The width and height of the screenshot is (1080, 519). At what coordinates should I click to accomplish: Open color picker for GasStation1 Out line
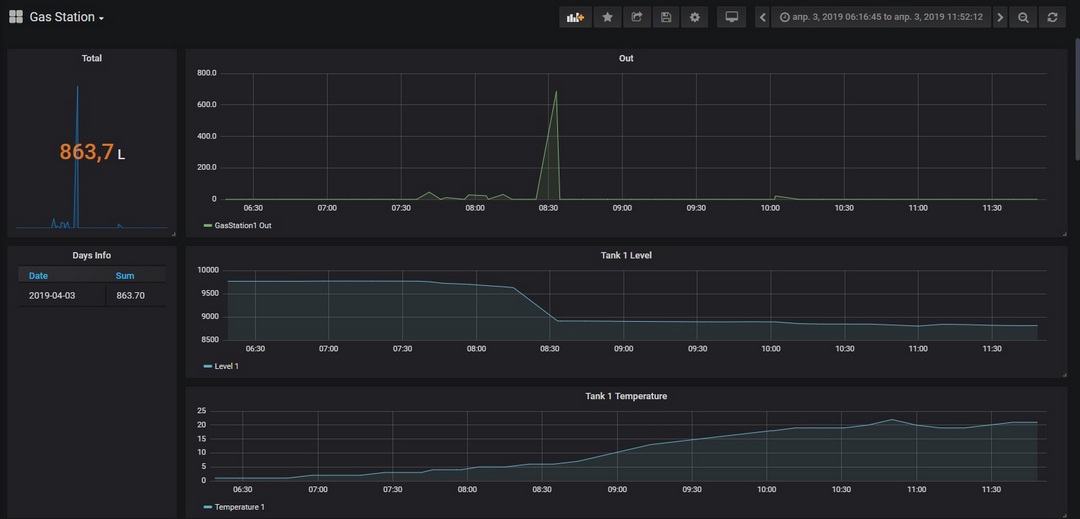point(208,225)
